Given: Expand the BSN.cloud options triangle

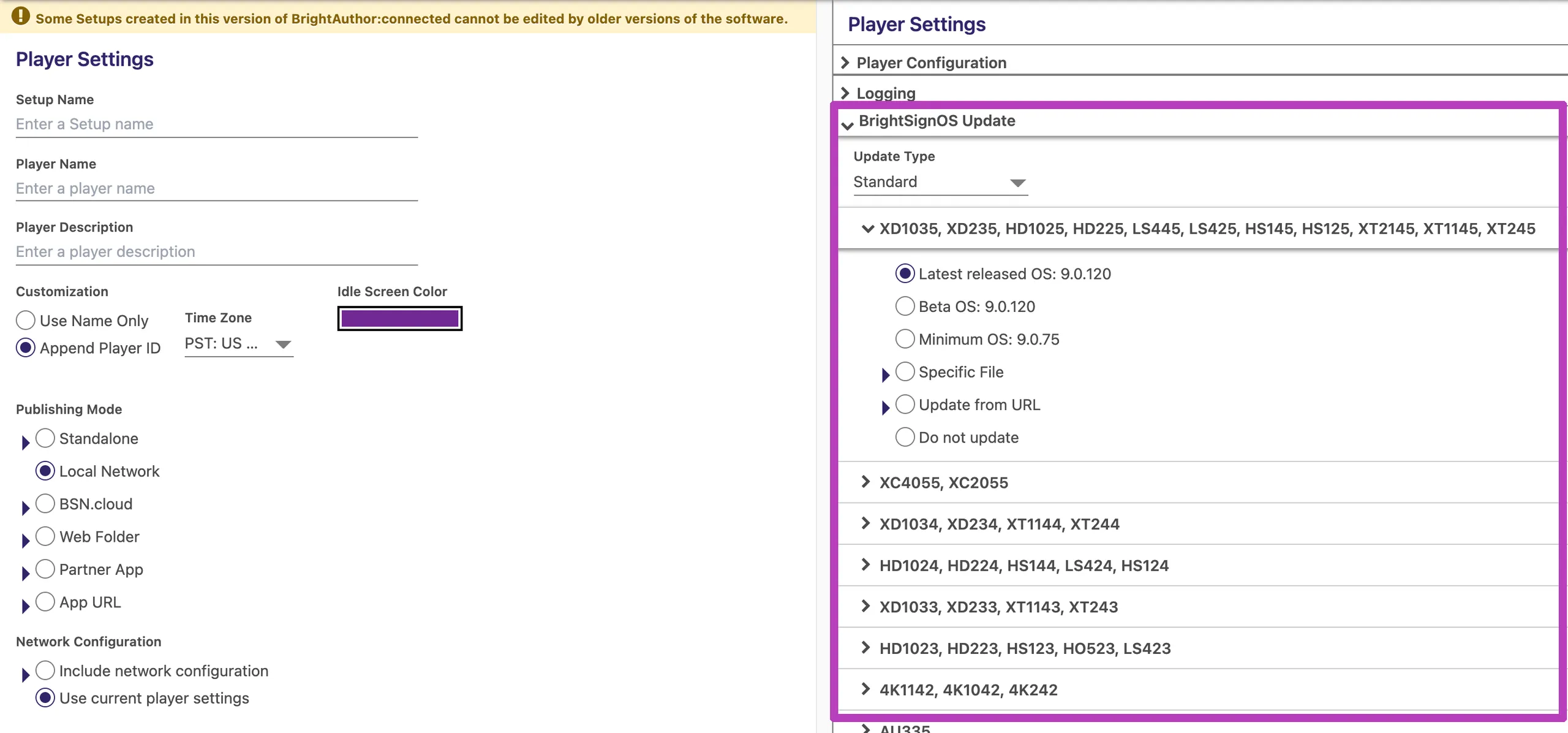Looking at the screenshot, I should [x=26, y=508].
